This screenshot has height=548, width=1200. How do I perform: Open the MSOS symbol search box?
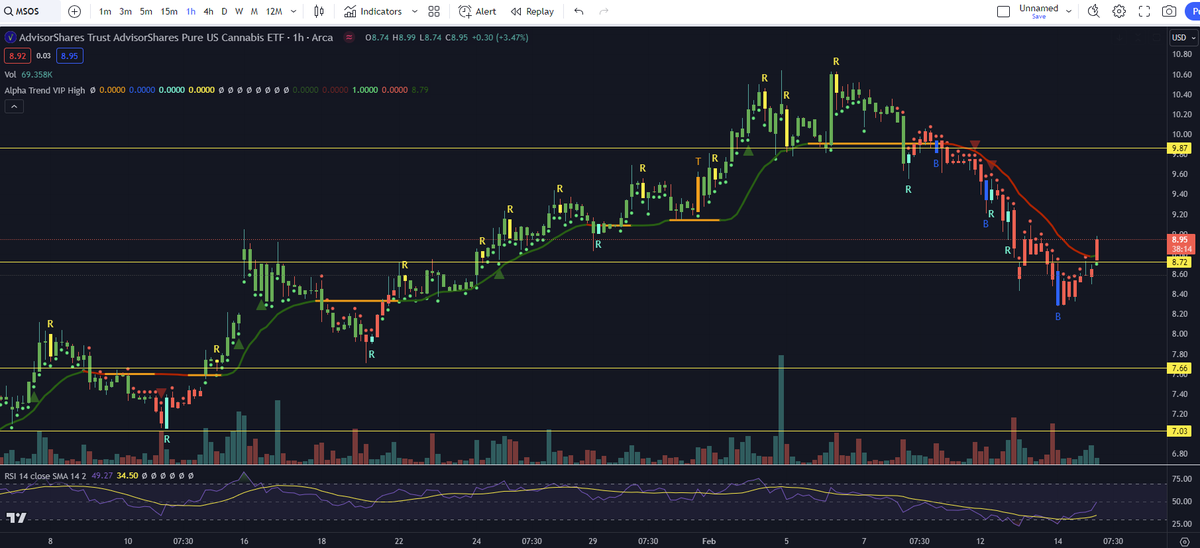pyautogui.click(x=30, y=11)
